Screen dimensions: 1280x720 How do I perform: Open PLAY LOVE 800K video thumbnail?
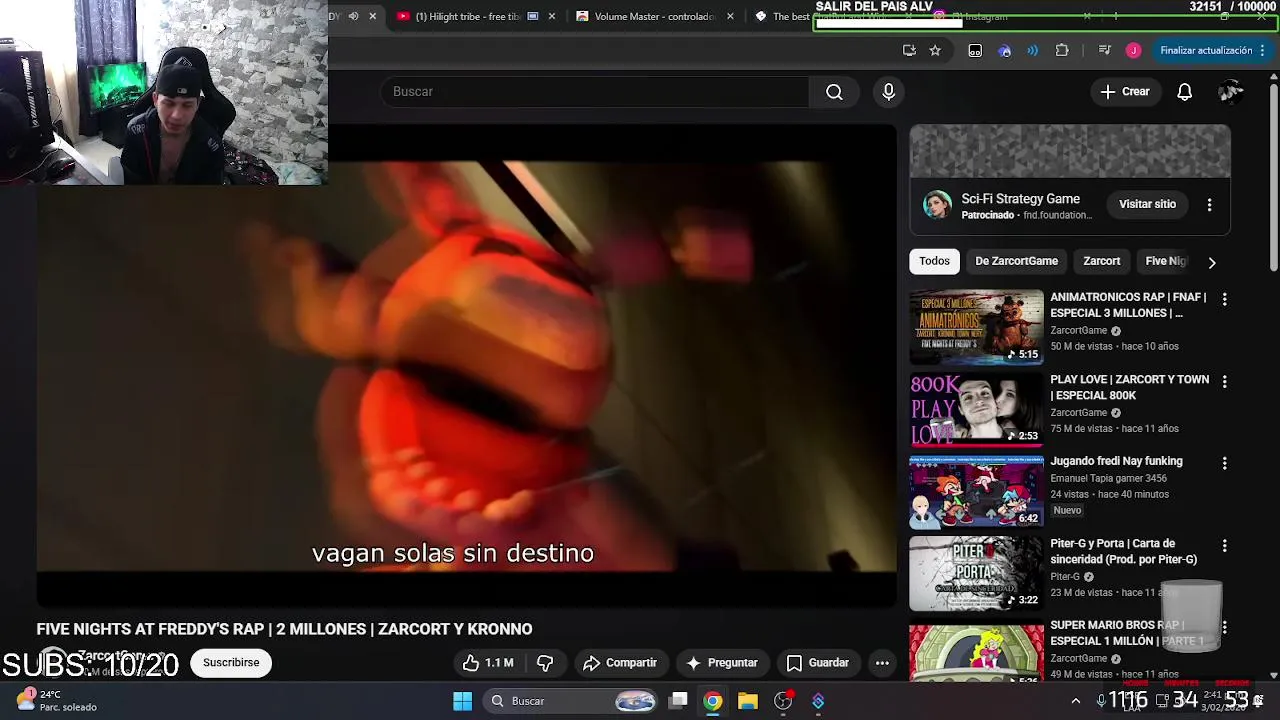coord(976,409)
